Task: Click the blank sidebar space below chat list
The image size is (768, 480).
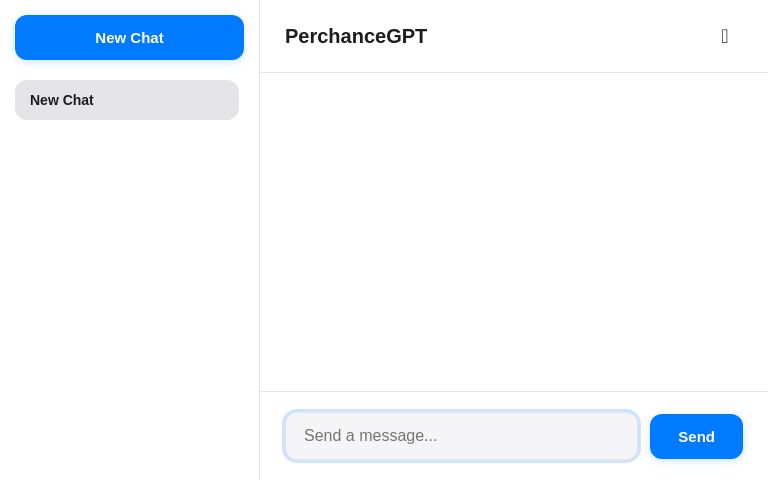Action: coord(129,299)
